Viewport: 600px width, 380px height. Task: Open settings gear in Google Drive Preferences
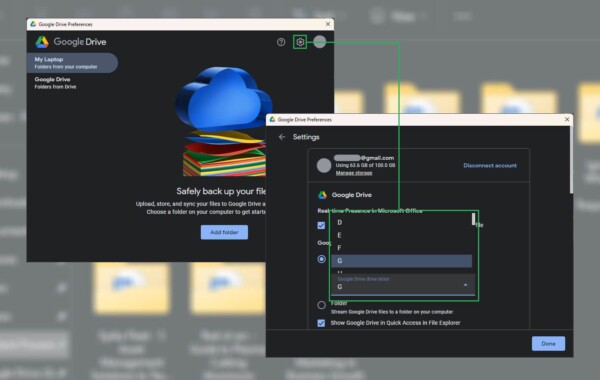pos(300,42)
